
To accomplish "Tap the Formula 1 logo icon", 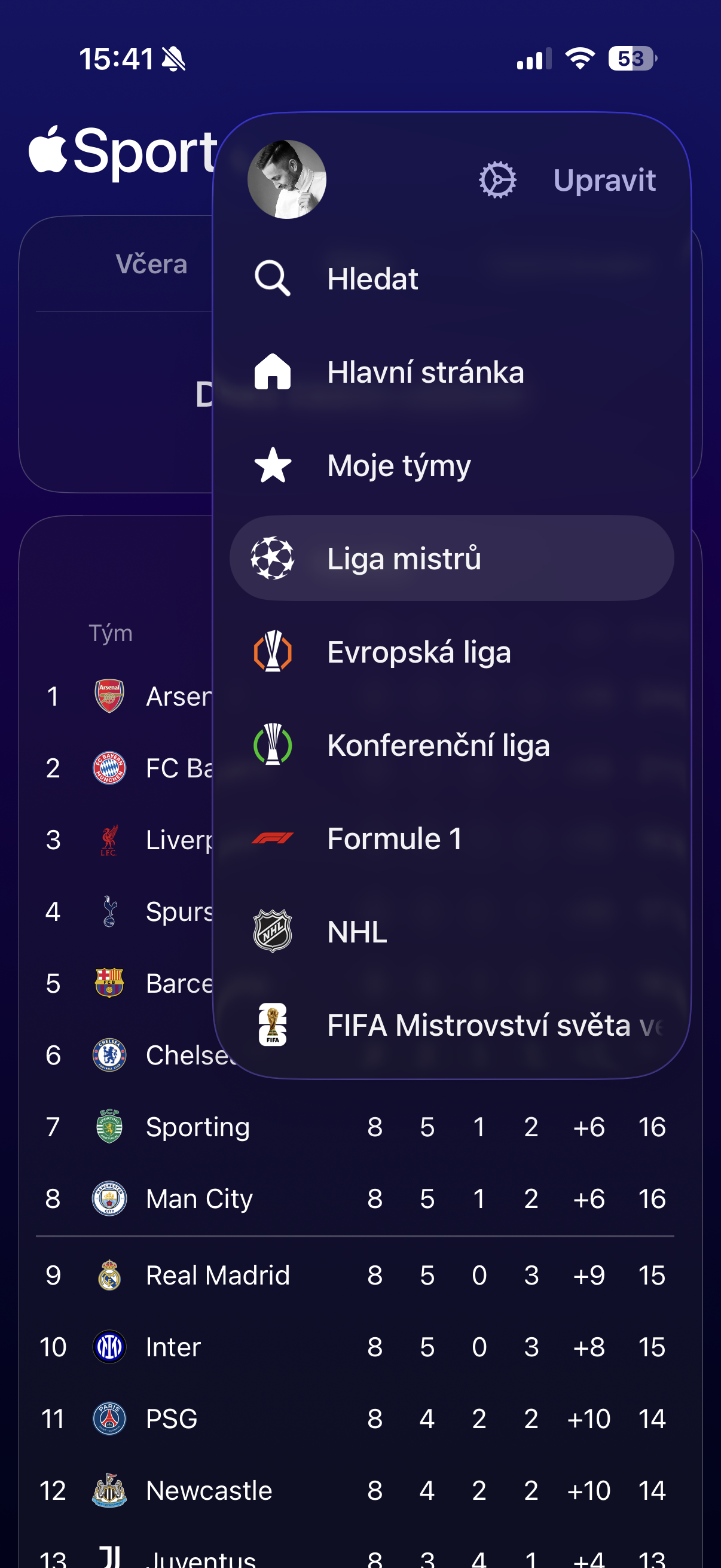I will click(272, 838).
